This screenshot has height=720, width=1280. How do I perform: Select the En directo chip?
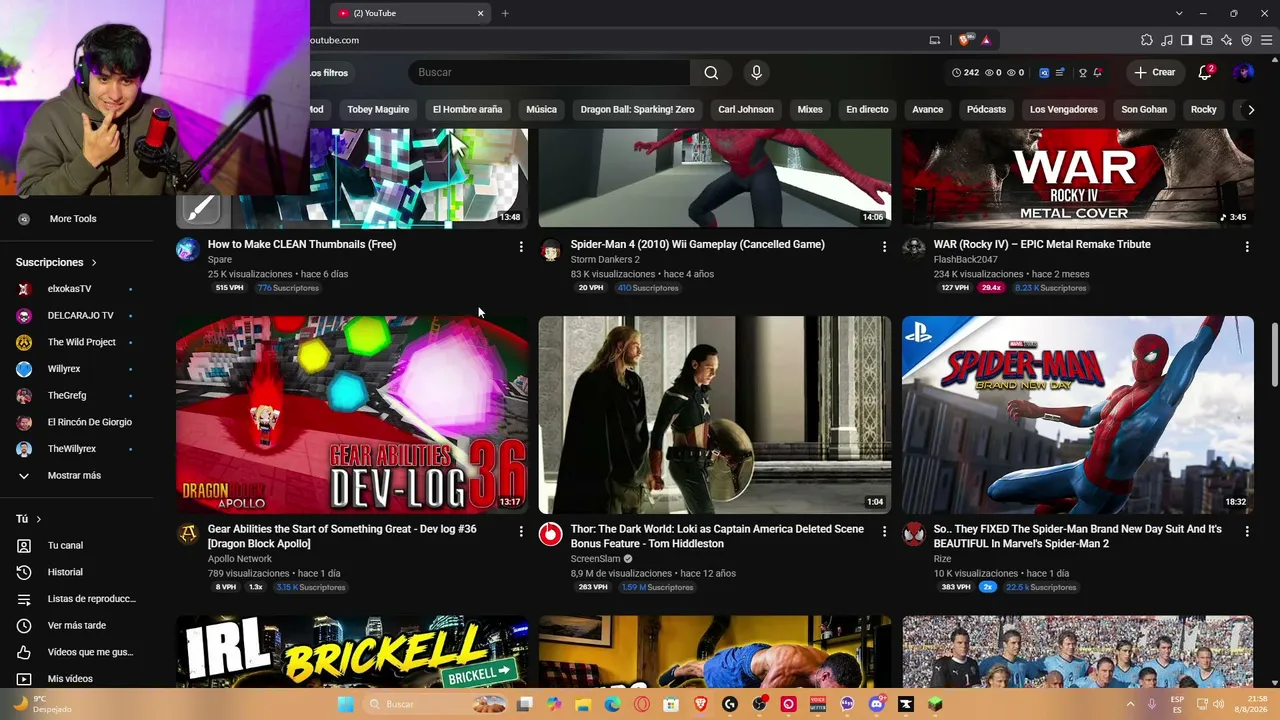pos(867,109)
